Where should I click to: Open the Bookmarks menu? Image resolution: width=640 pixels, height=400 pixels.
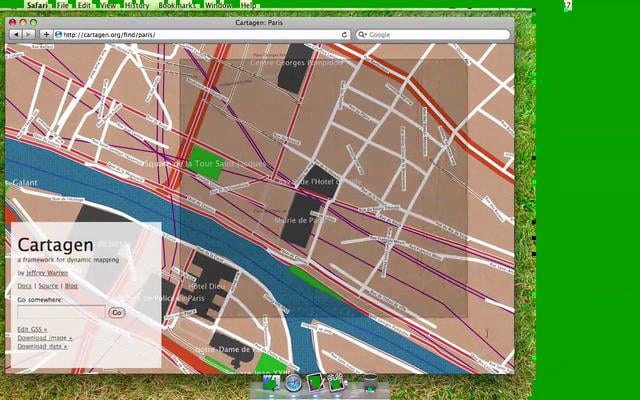177,5
